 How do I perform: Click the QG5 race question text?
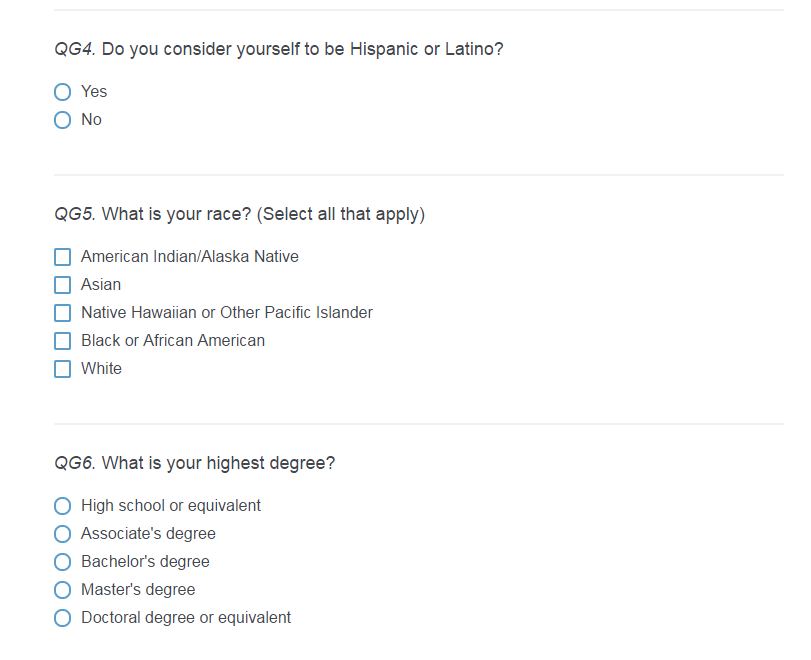pos(240,215)
